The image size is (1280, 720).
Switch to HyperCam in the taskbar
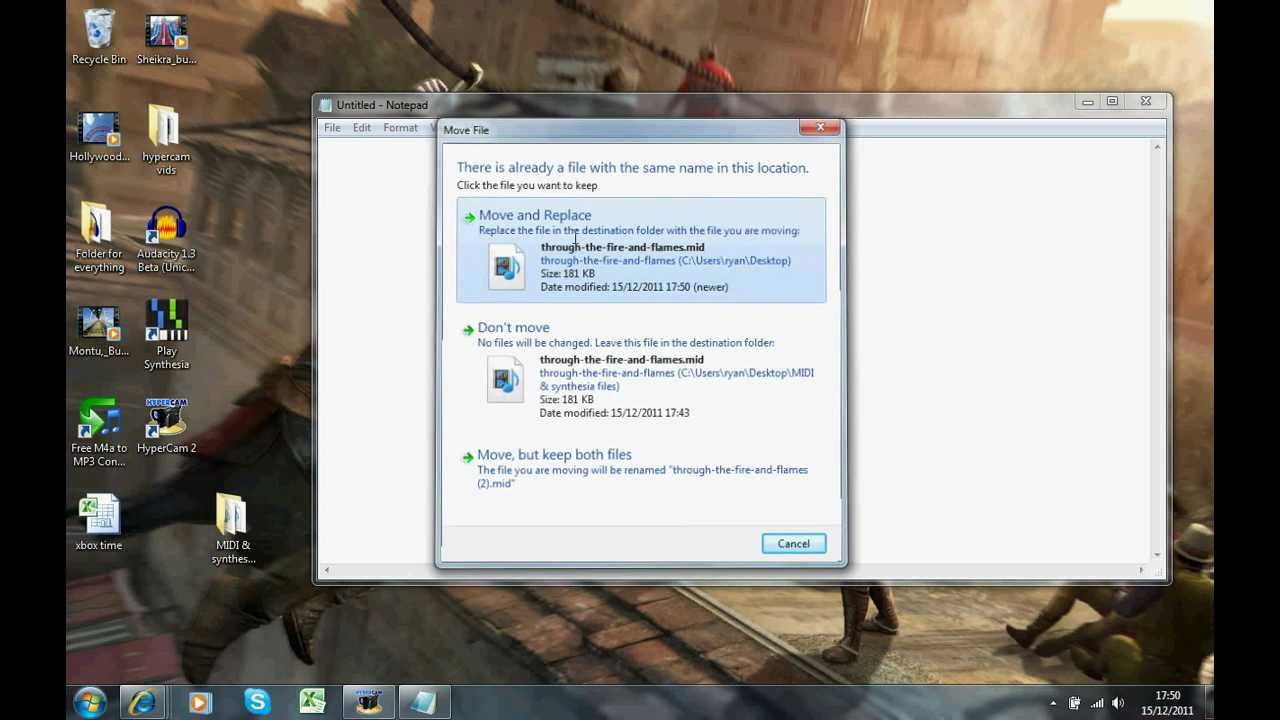point(369,703)
